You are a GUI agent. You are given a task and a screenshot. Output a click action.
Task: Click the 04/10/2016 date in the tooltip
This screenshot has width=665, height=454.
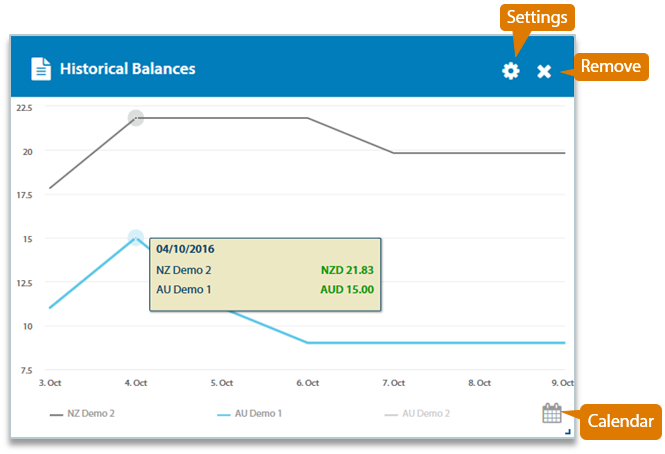pyautogui.click(x=185, y=249)
